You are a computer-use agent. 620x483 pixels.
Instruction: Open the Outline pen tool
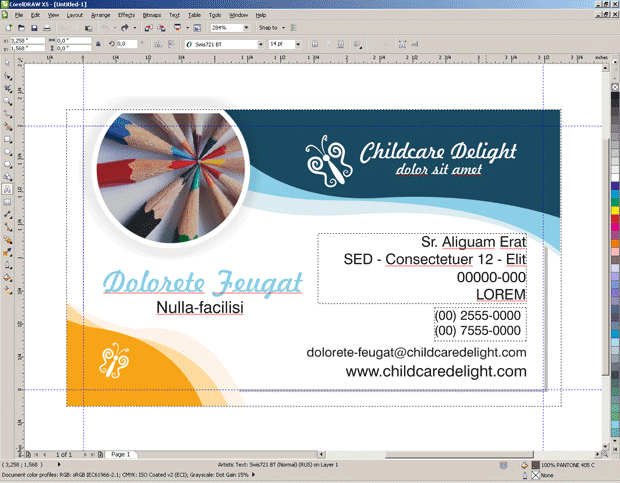tap(8, 265)
